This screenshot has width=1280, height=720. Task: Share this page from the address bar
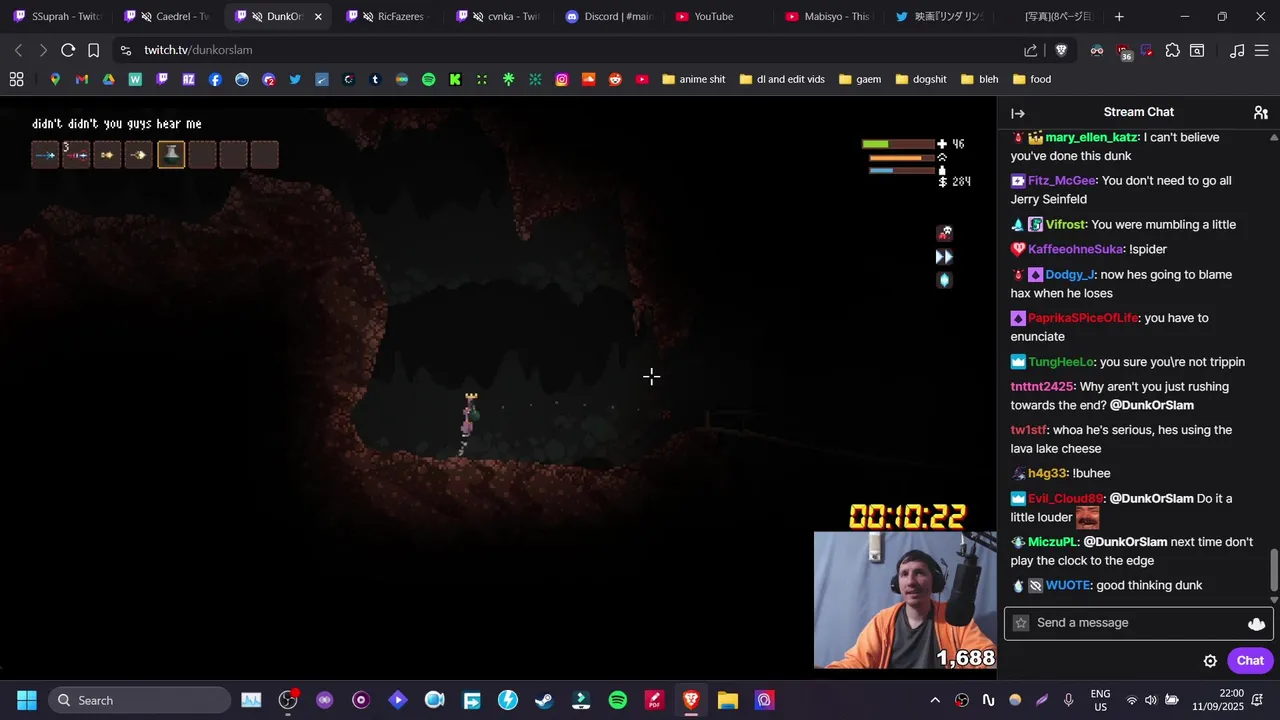pyautogui.click(x=1031, y=50)
